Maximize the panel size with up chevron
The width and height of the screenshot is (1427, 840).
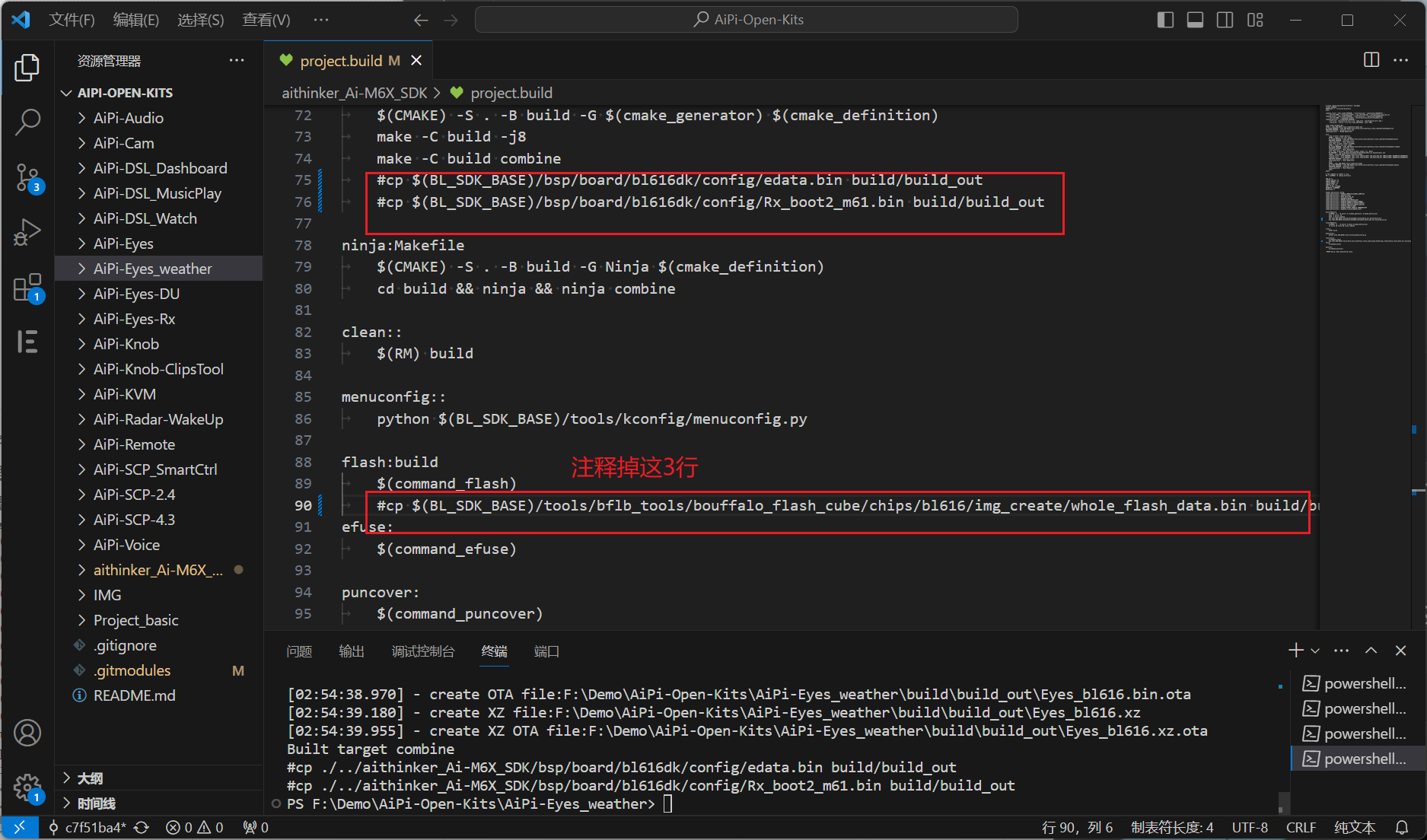pyautogui.click(x=1371, y=651)
